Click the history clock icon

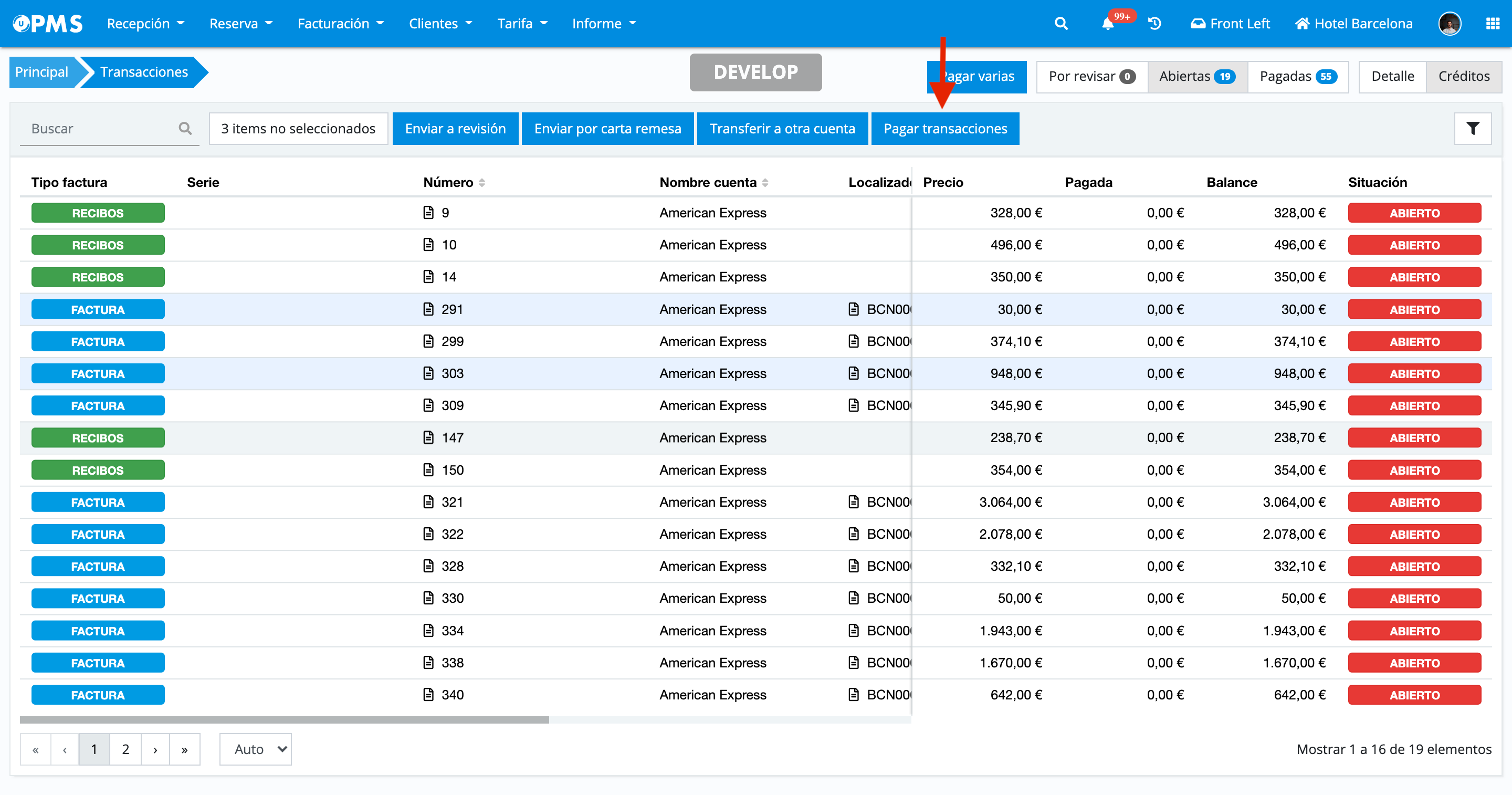point(1154,24)
